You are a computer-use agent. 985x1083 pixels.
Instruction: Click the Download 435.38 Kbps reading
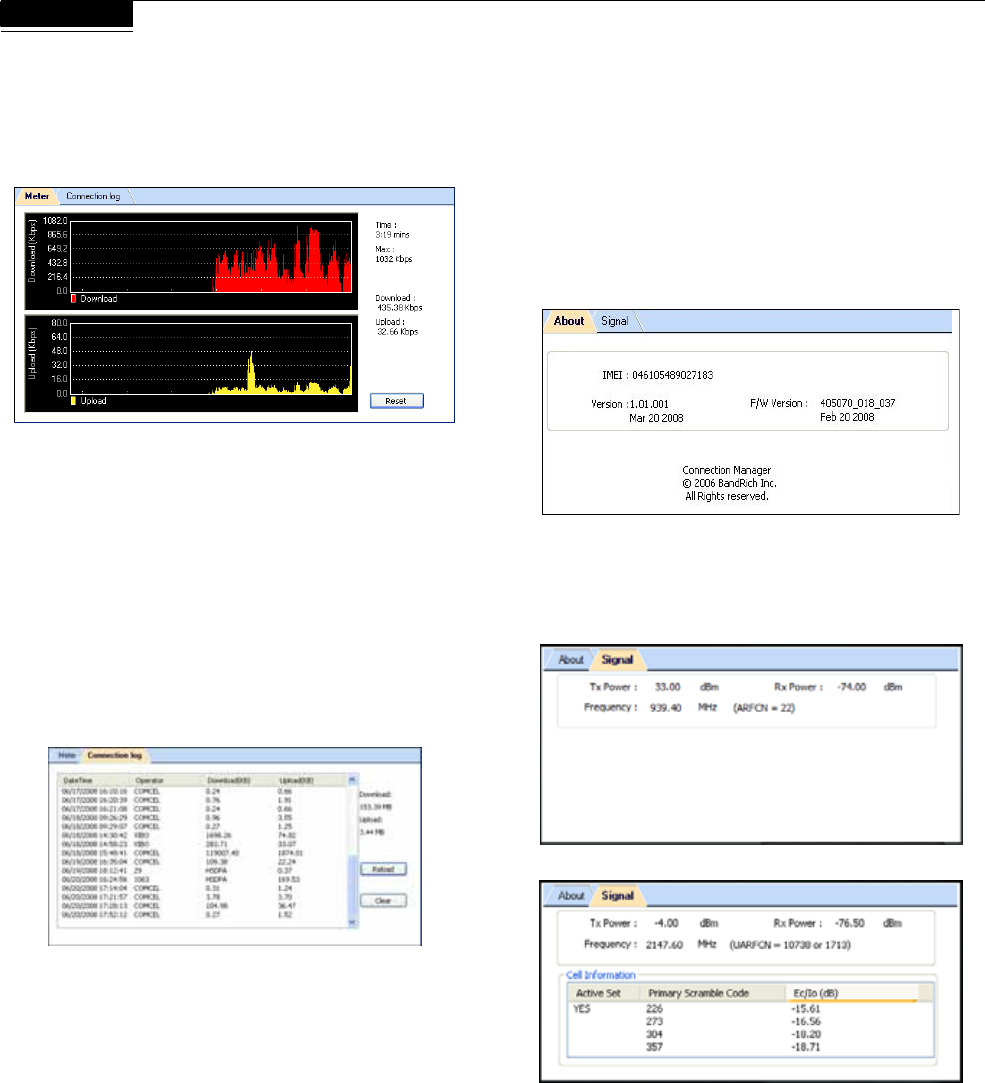(x=399, y=303)
